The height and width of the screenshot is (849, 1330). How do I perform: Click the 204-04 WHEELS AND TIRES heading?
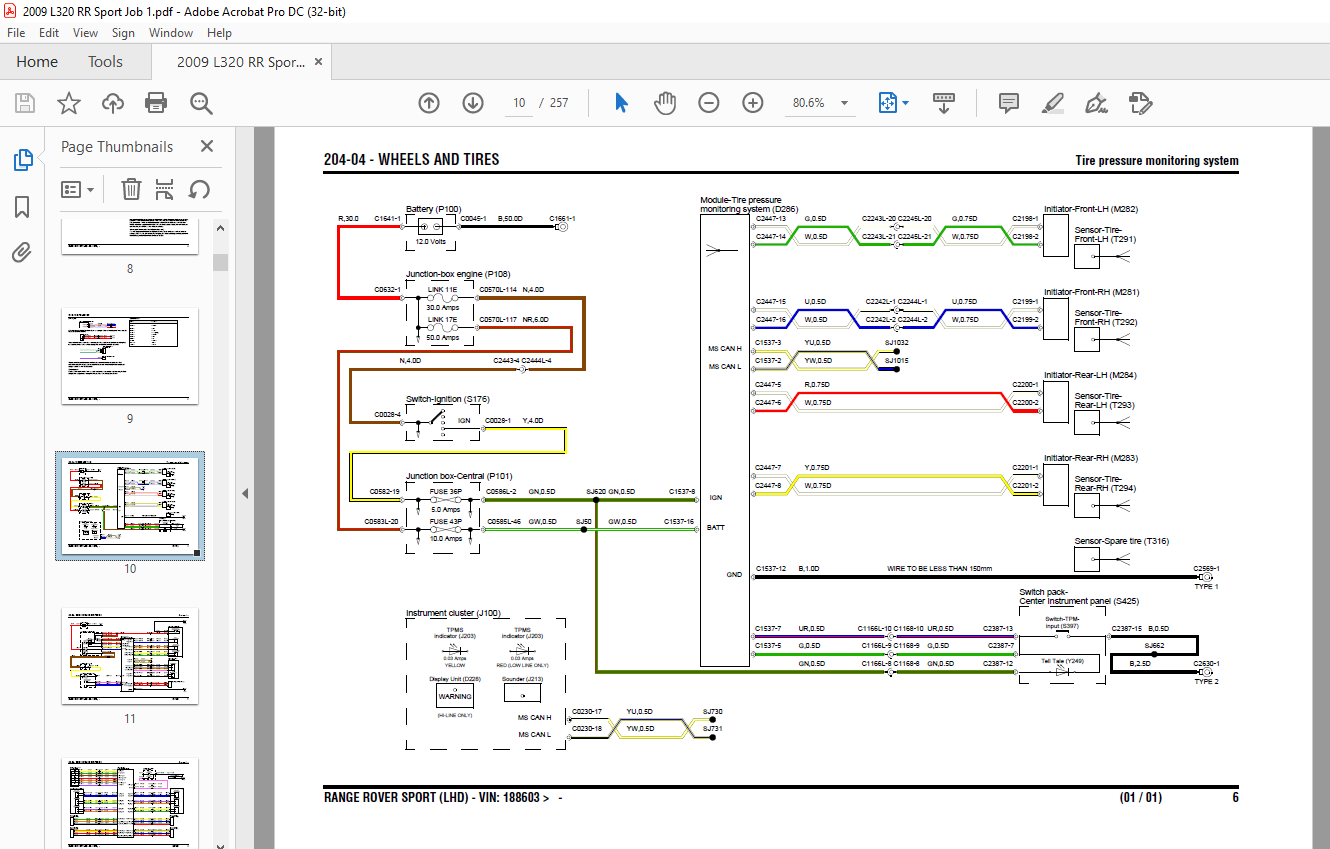(x=411, y=159)
